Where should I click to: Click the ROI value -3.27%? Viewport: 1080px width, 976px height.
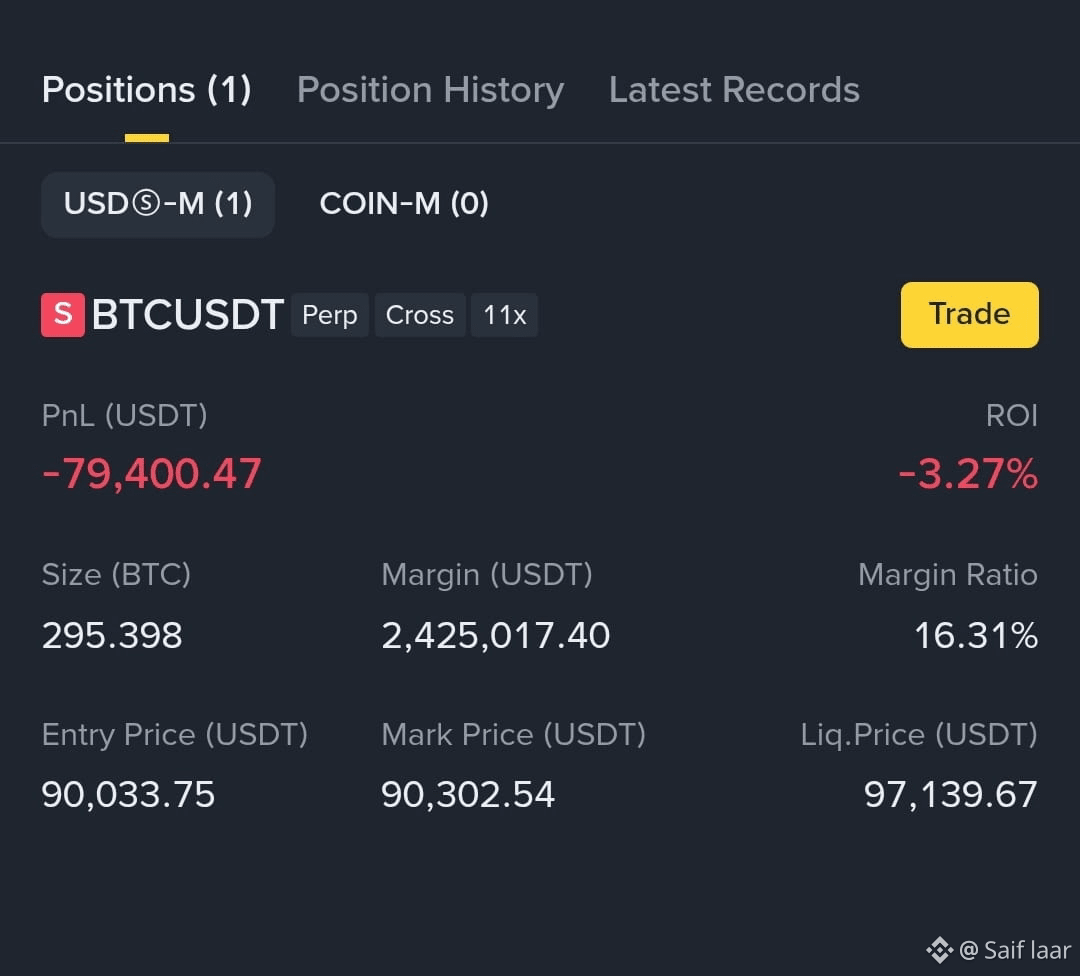point(968,474)
